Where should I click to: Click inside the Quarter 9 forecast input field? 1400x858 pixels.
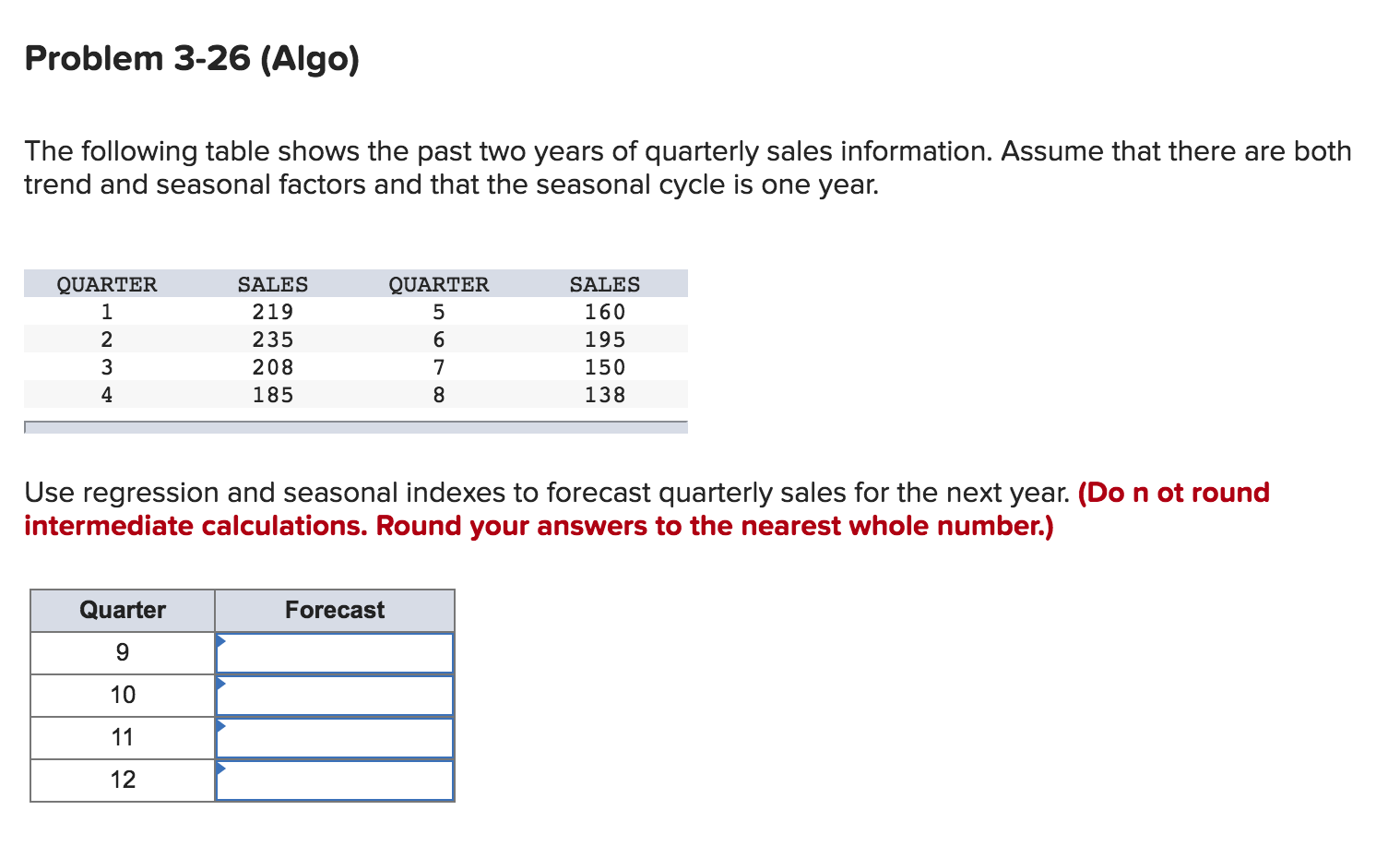point(337,651)
